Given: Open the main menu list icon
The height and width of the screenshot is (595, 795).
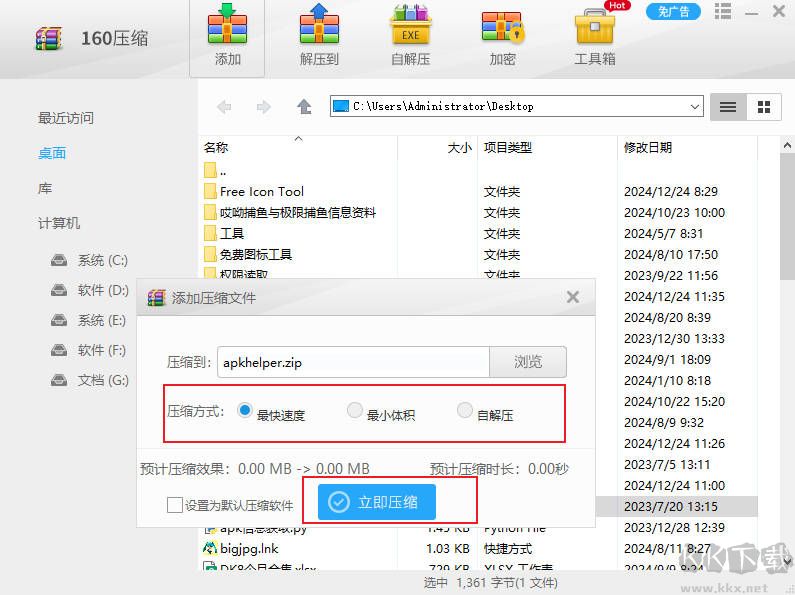Looking at the screenshot, I should pos(723,11).
